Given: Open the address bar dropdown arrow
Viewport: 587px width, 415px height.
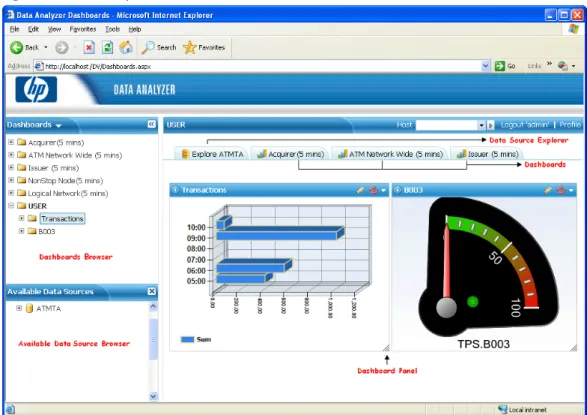Looking at the screenshot, I should point(485,66).
